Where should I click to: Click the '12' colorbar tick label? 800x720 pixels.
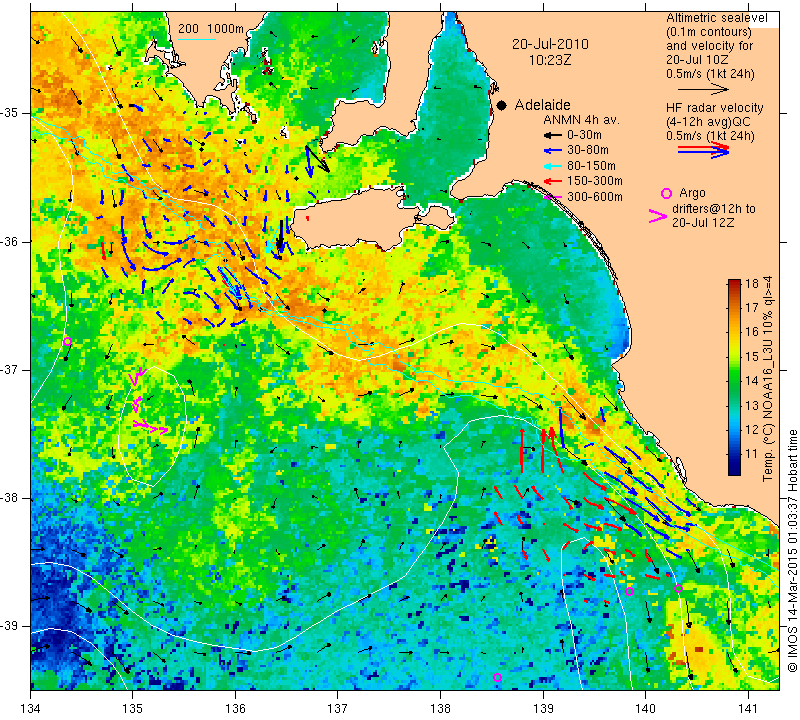point(752,430)
